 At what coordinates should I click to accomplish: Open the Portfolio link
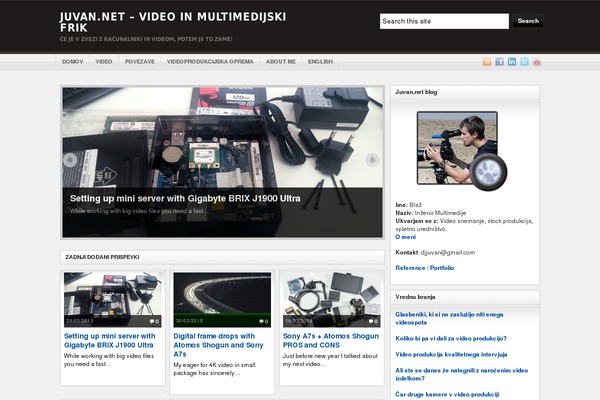442,268
